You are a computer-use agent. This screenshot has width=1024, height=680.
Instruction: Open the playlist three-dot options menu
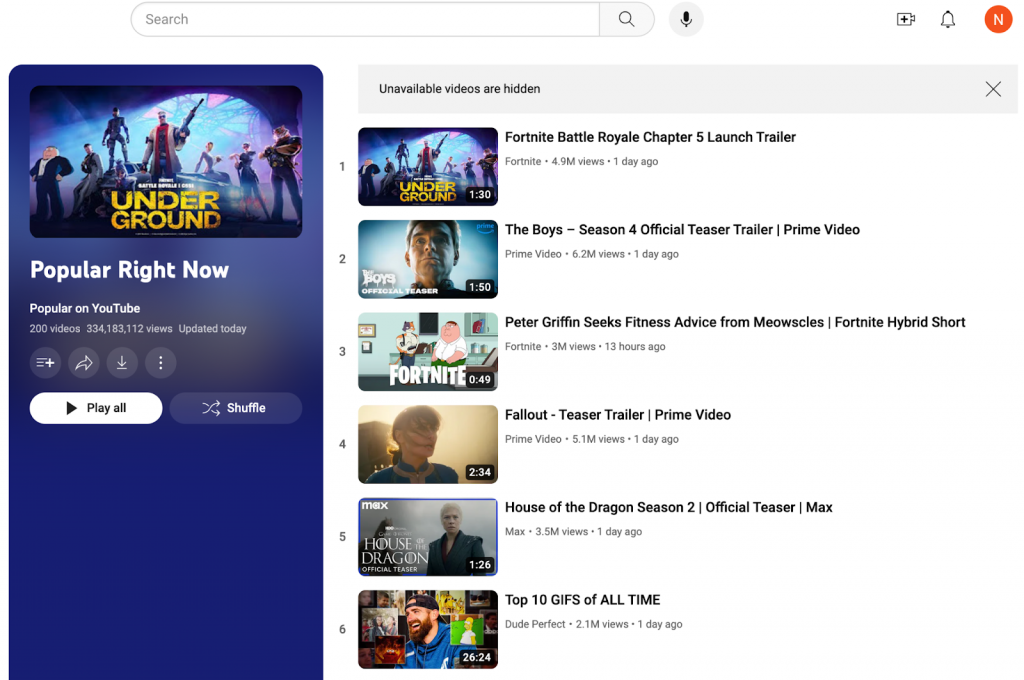(160, 363)
